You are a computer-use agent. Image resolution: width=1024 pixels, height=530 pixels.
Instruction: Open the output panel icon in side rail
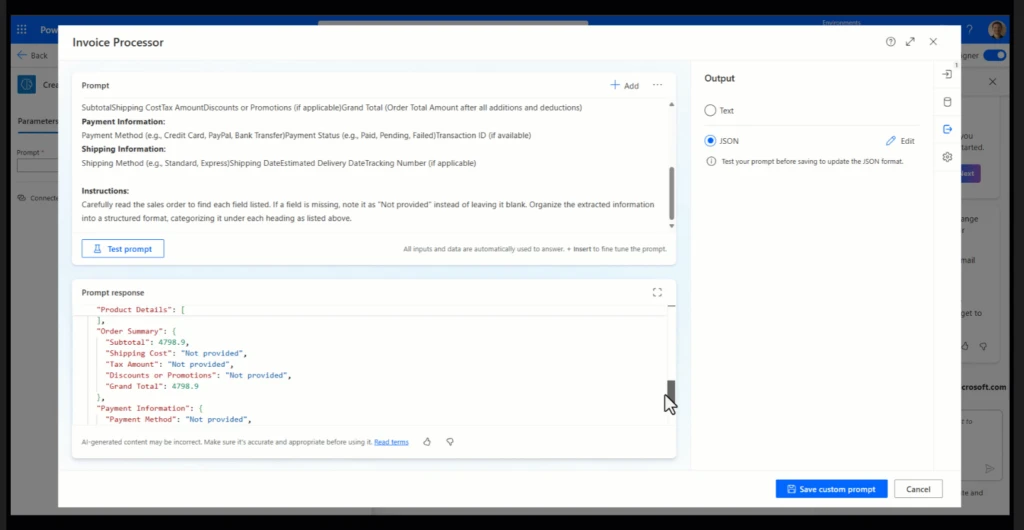coord(947,129)
